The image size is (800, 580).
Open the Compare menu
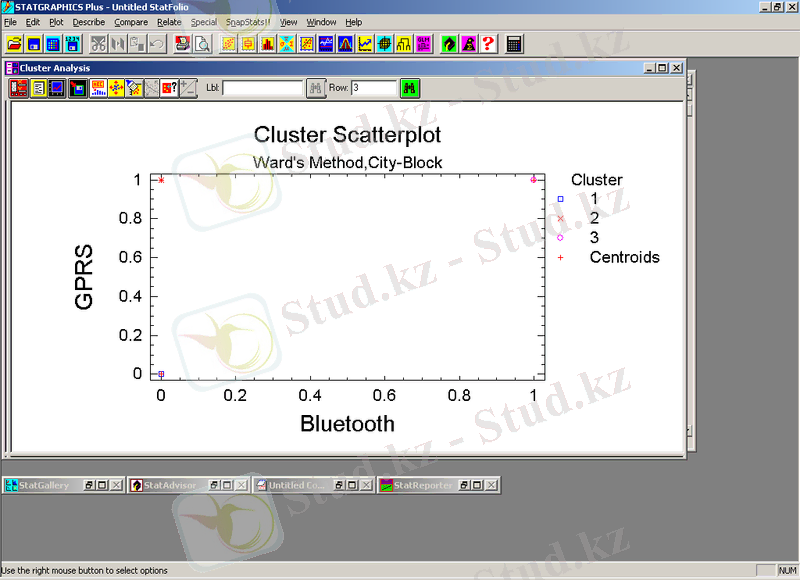(x=131, y=22)
